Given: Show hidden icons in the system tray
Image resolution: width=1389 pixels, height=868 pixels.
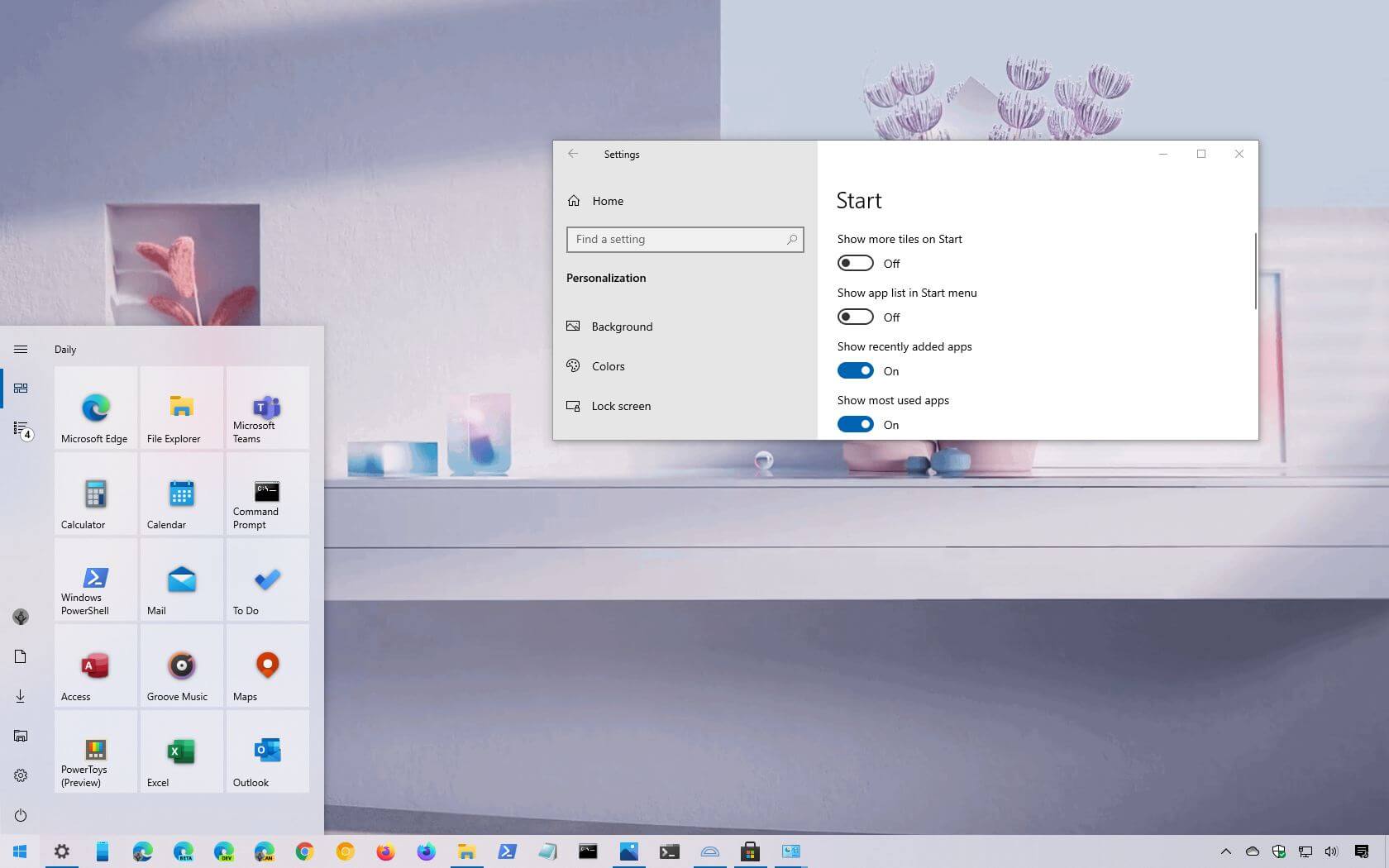Looking at the screenshot, I should pos(1226,851).
